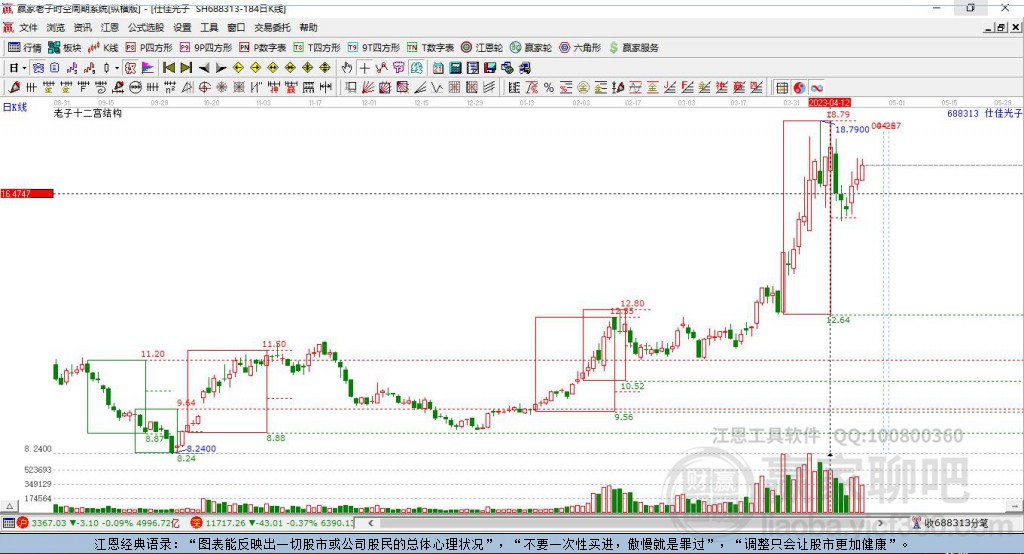Open the 六角形 hexagon tool
Image resolution: width=1024 pixels, height=554 pixels.
click(580, 48)
